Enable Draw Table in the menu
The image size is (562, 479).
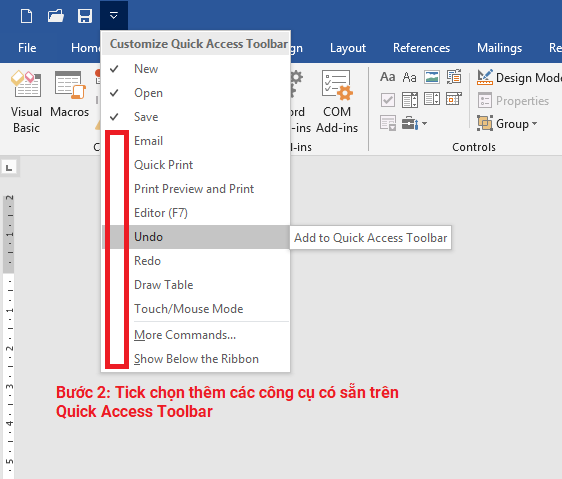tap(196, 285)
